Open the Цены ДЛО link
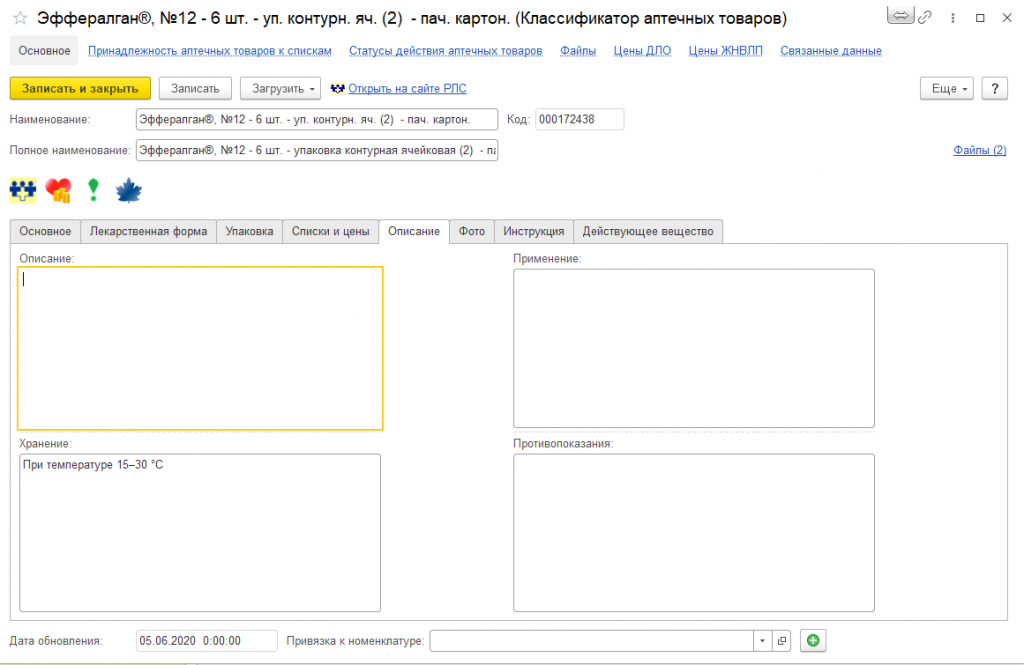Viewport: 1024px width, 665px height. coord(642,51)
